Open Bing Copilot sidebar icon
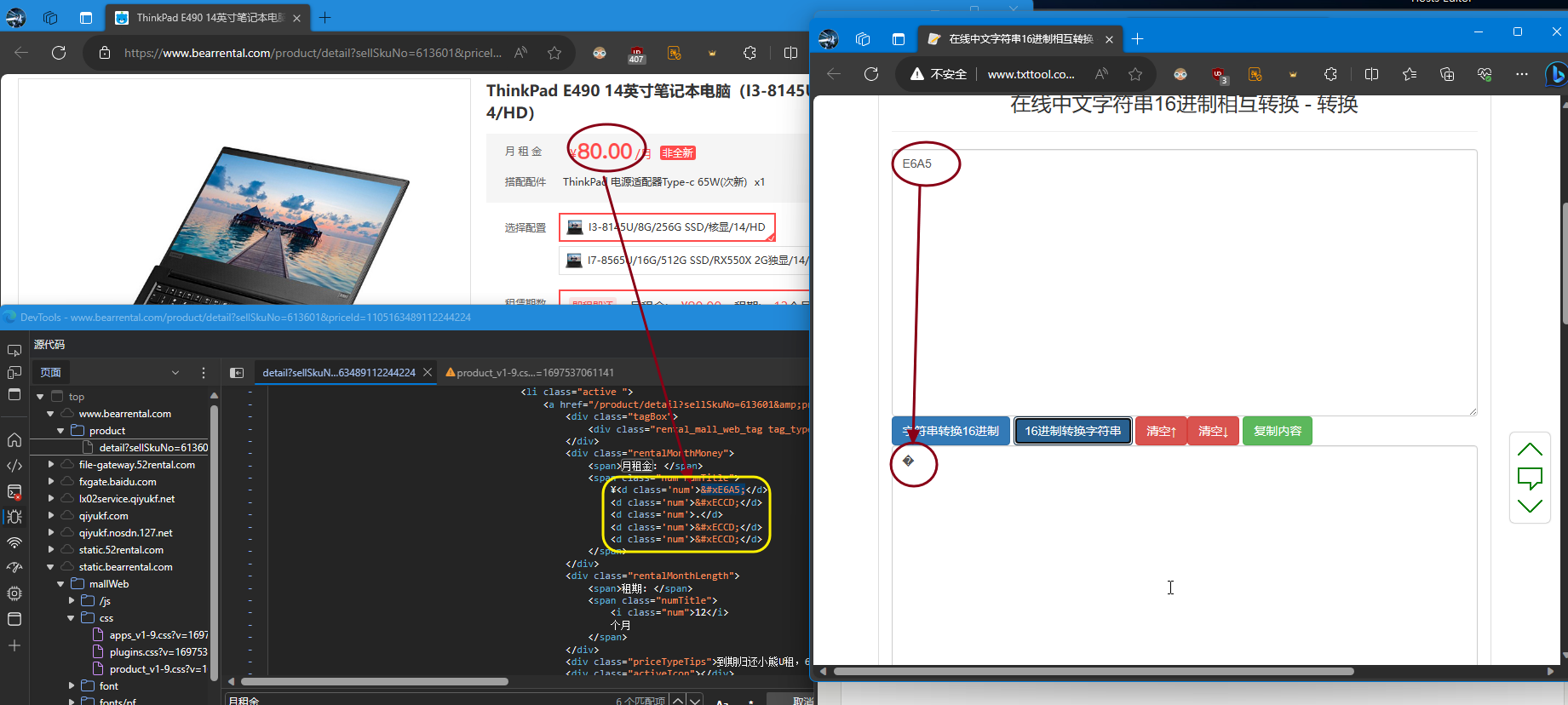This screenshot has height=705, width=1568. tap(1555, 75)
